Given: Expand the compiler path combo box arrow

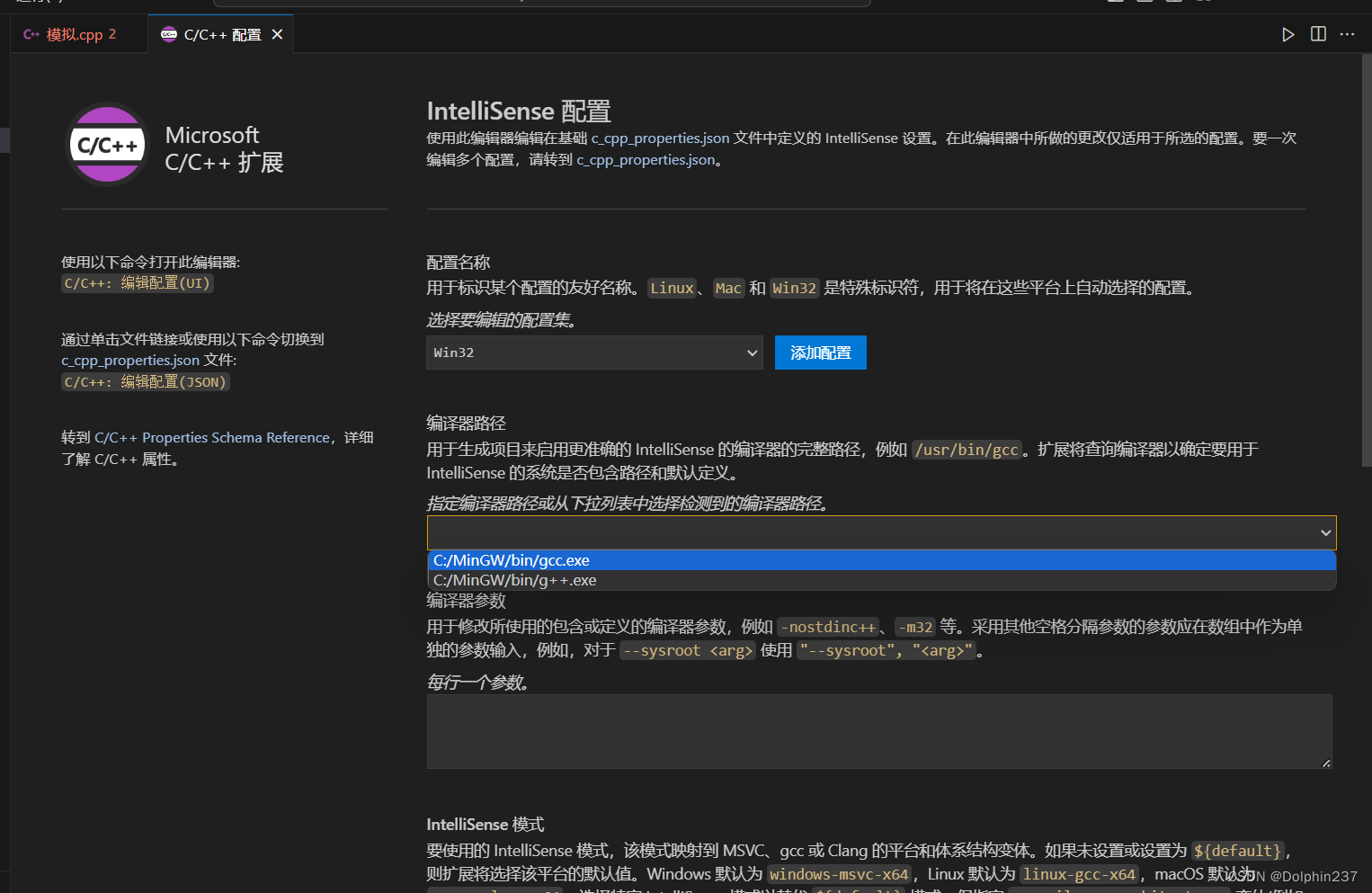Looking at the screenshot, I should pyautogui.click(x=1324, y=532).
